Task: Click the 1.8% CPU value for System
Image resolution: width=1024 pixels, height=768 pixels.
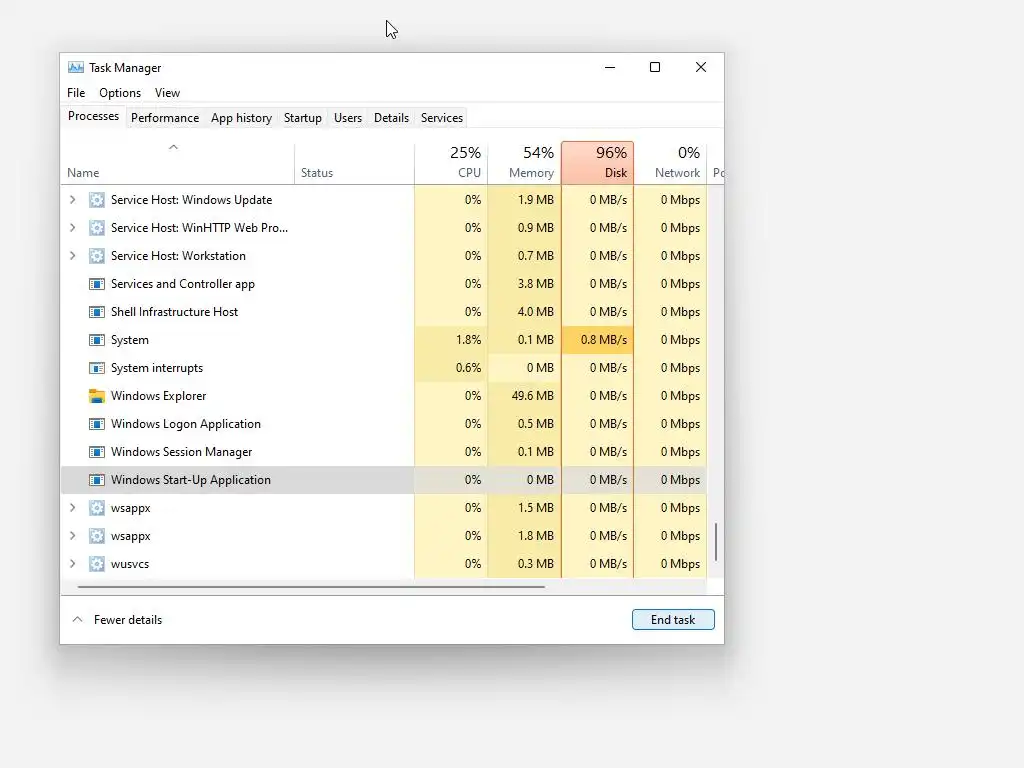Action: point(468,340)
